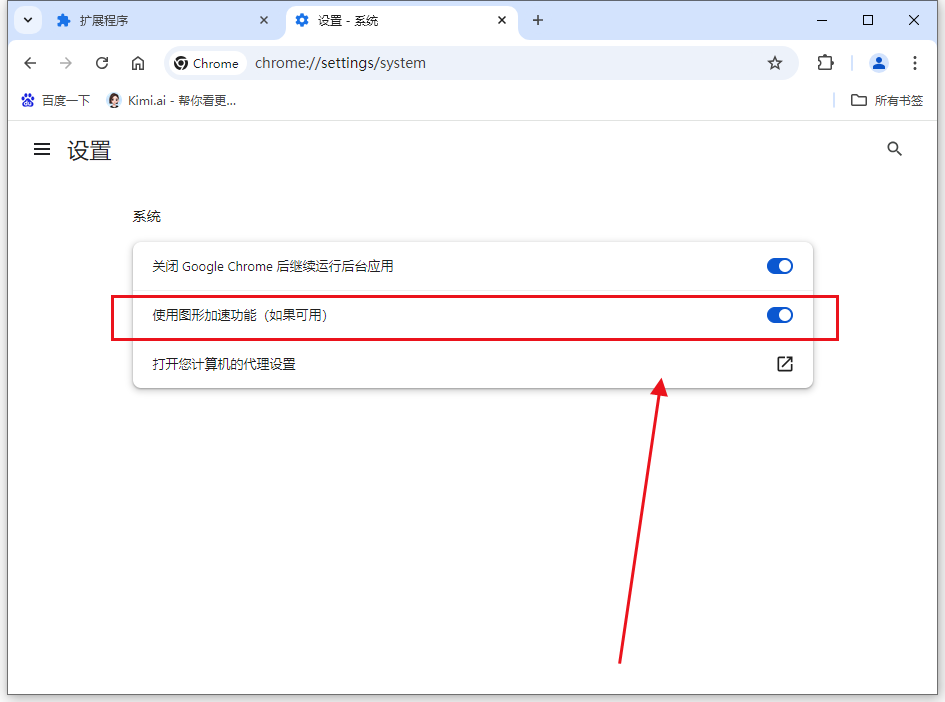Viewport: 945px width, 702px height.
Task: Open the Extensions puzzle icon menu
Action: tap(825, 63)
